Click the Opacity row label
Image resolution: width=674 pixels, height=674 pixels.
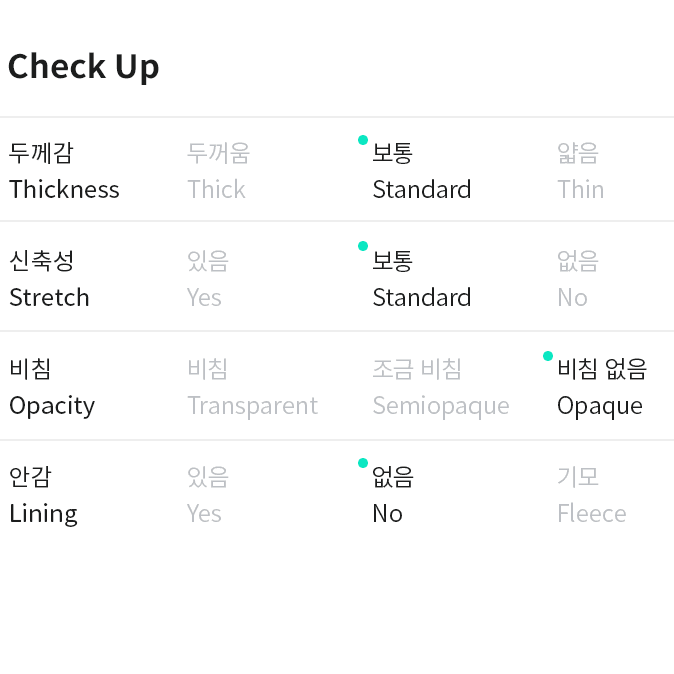[x=52, y=387]
